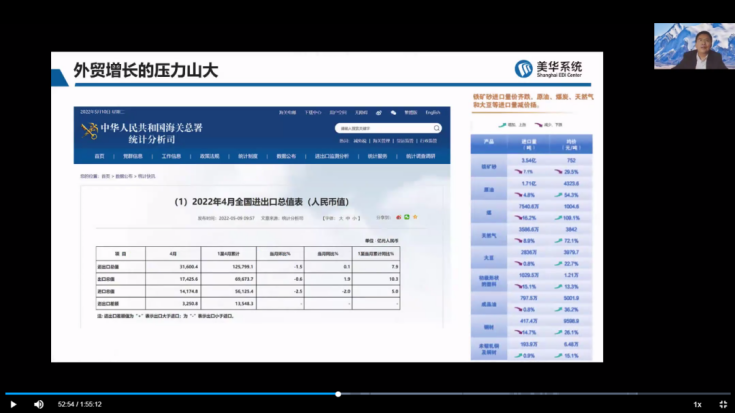
Task: Click the 下载中心 link in the top bar
Action: (x=313, y=113)
